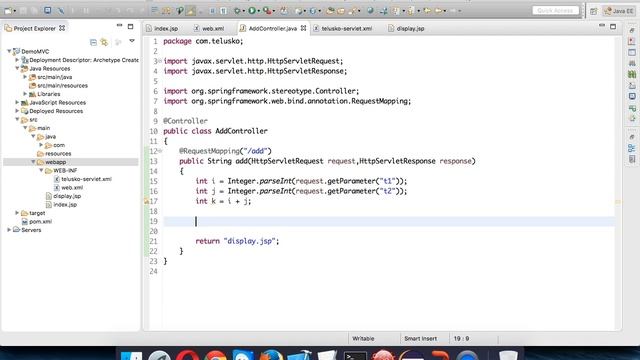
Task: Minimize the editor area
Action: click(602, 26)
